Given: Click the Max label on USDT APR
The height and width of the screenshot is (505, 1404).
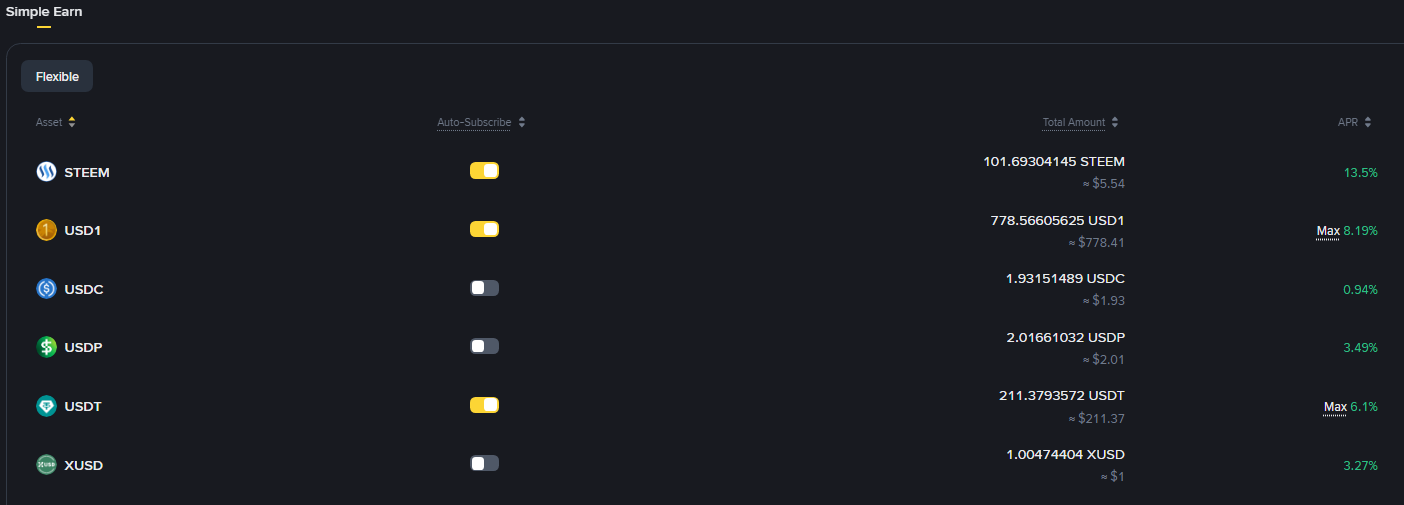Looking at the screenshot, I should click(x=1335, y=407).
